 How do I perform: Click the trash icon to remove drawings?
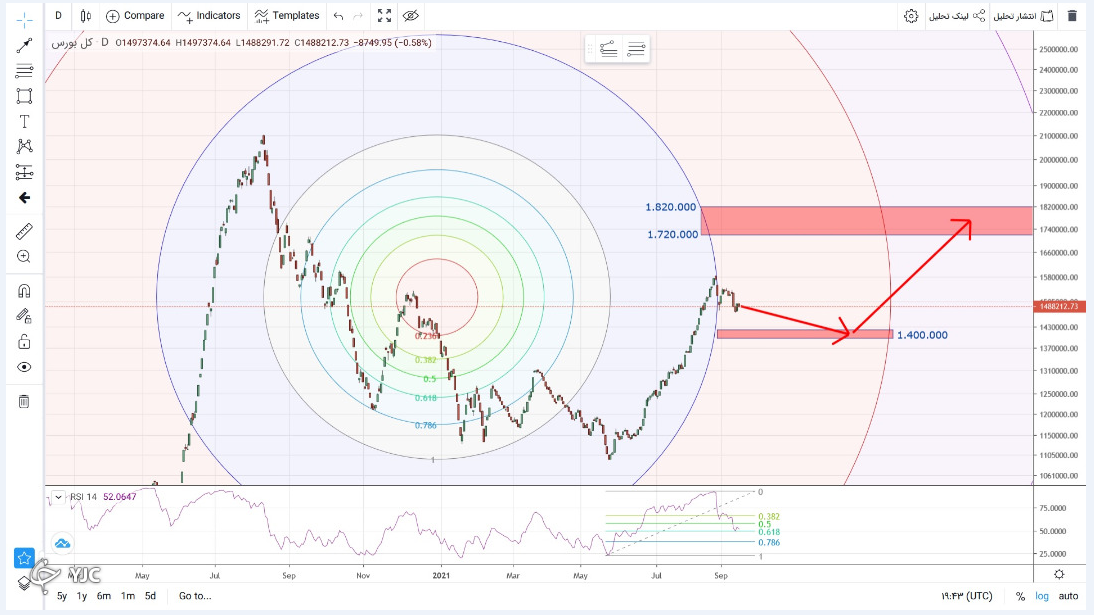click(x=24, y=401)
